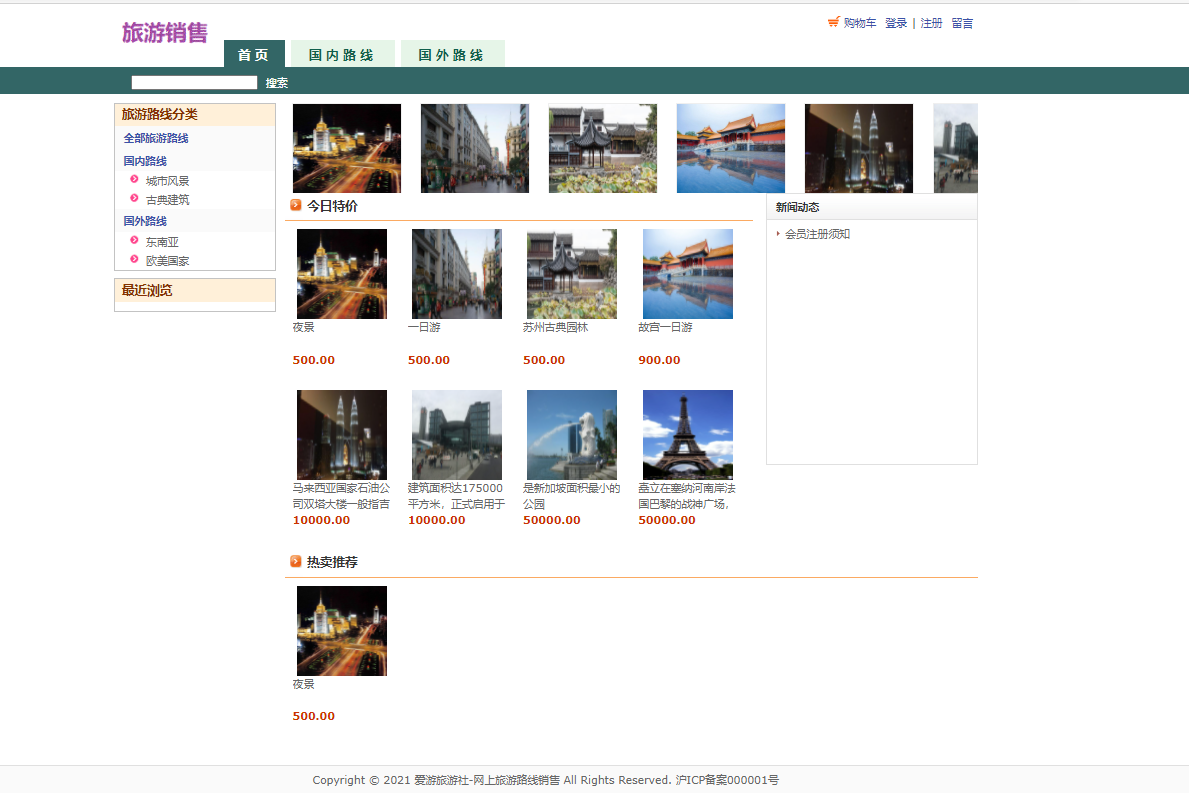Click the pink arrow icon next to 东南亚
The width and height of the screenshot is (1189, 805).
click(133, 241)
